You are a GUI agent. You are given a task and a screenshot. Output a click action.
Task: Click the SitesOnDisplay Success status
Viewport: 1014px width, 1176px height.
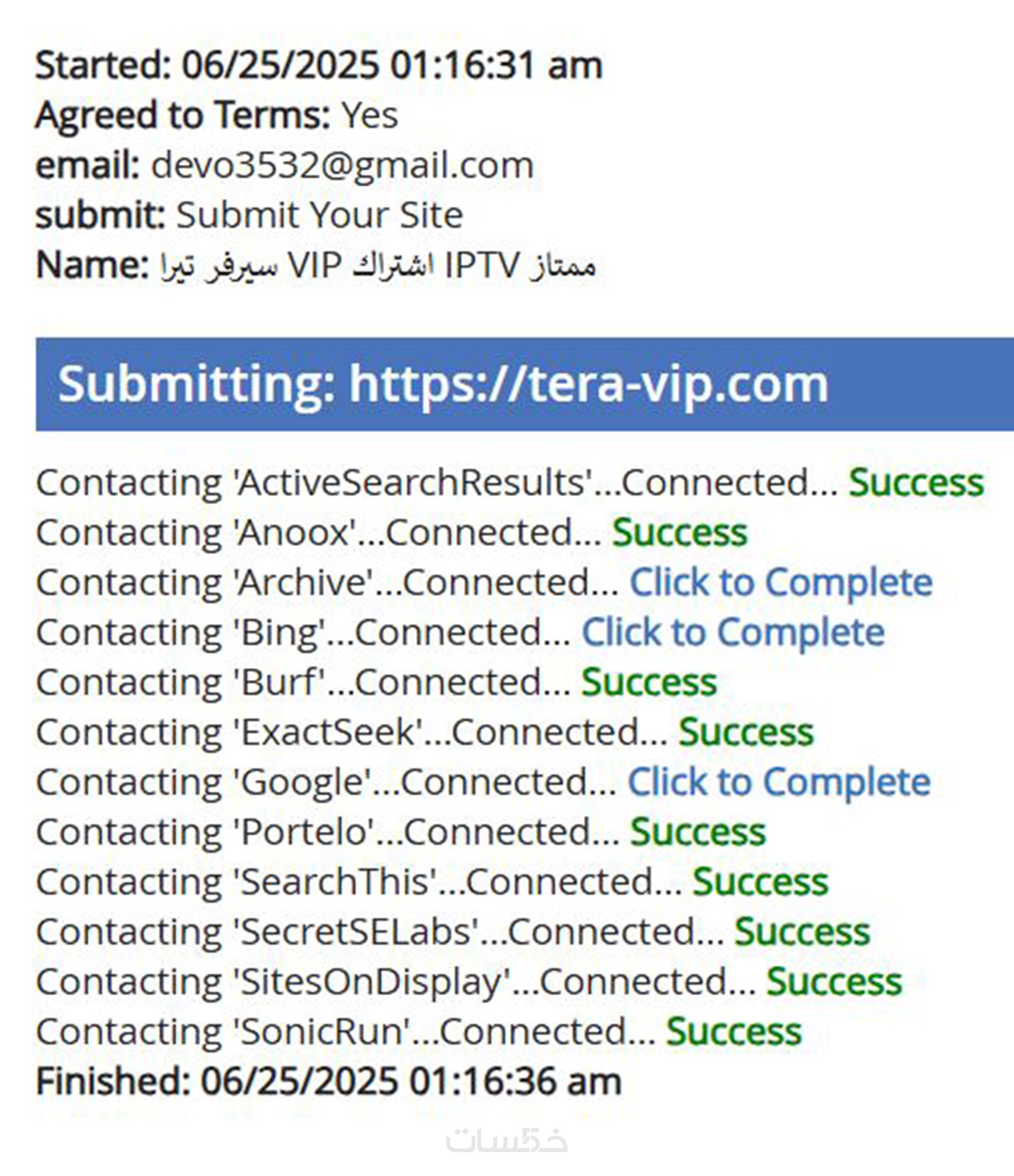point(834,982)
